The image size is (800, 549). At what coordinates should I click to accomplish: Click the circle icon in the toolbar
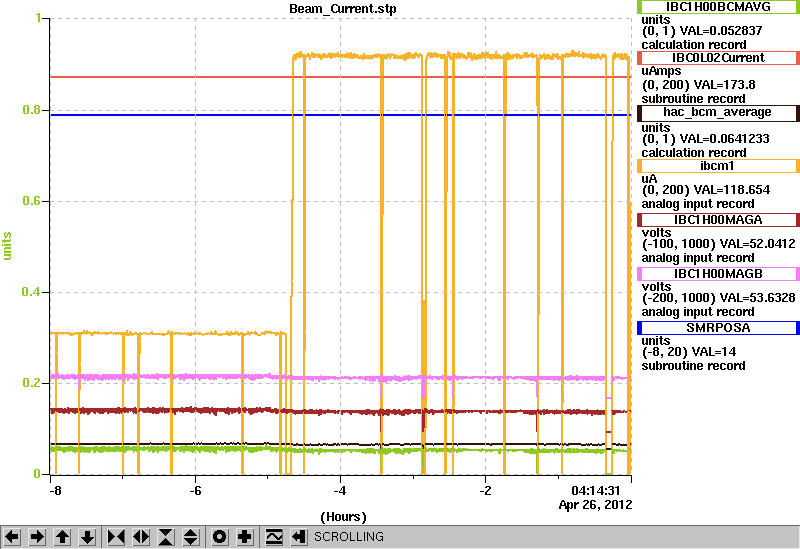pyautogui.click(x=220, y=537)
